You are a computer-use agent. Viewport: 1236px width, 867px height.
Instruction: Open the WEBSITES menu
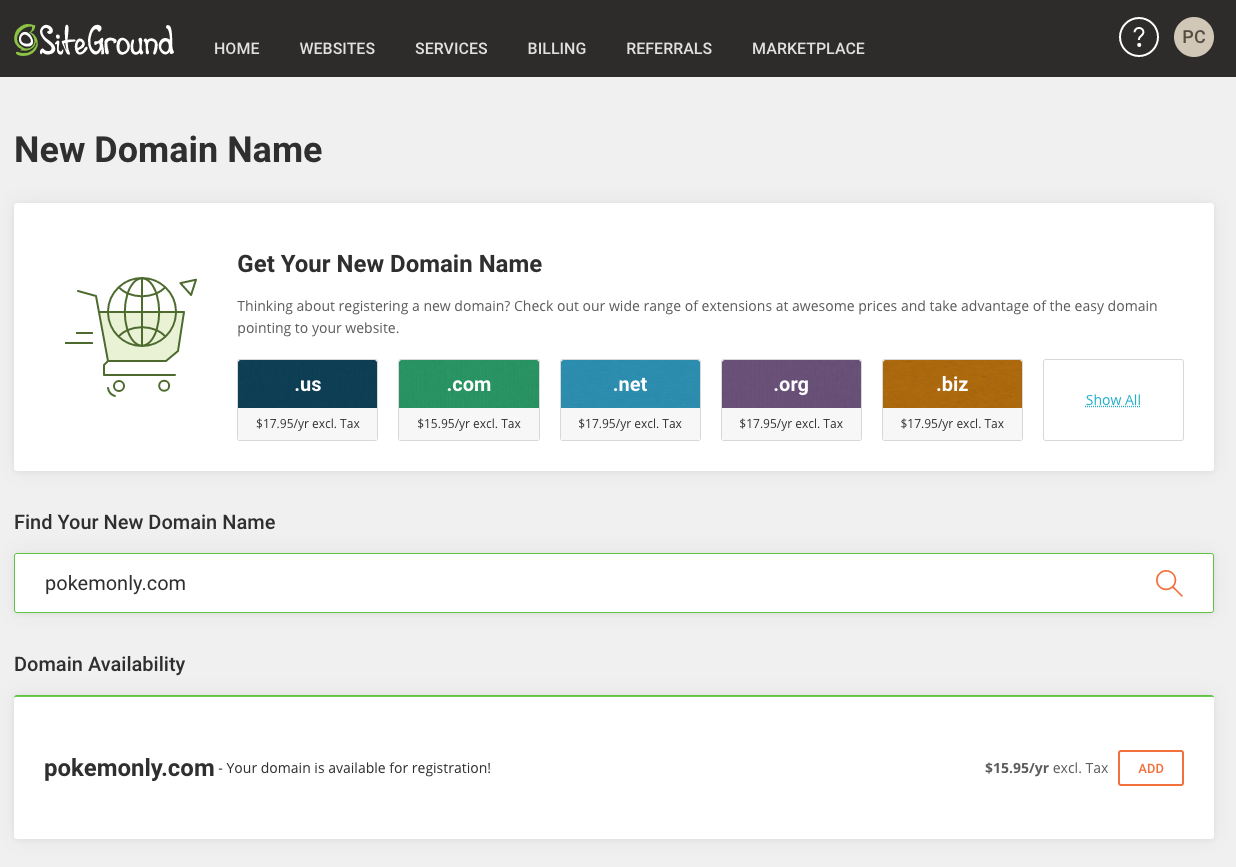pyautogui.click(x=337, y=48)
